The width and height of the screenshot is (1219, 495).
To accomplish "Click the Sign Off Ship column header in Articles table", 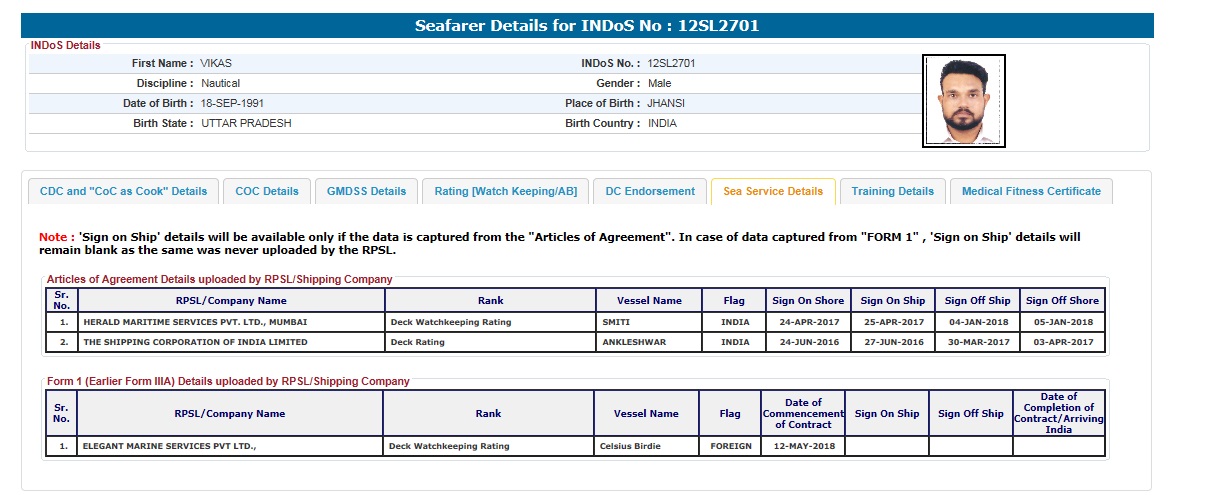I will (977, 300).
